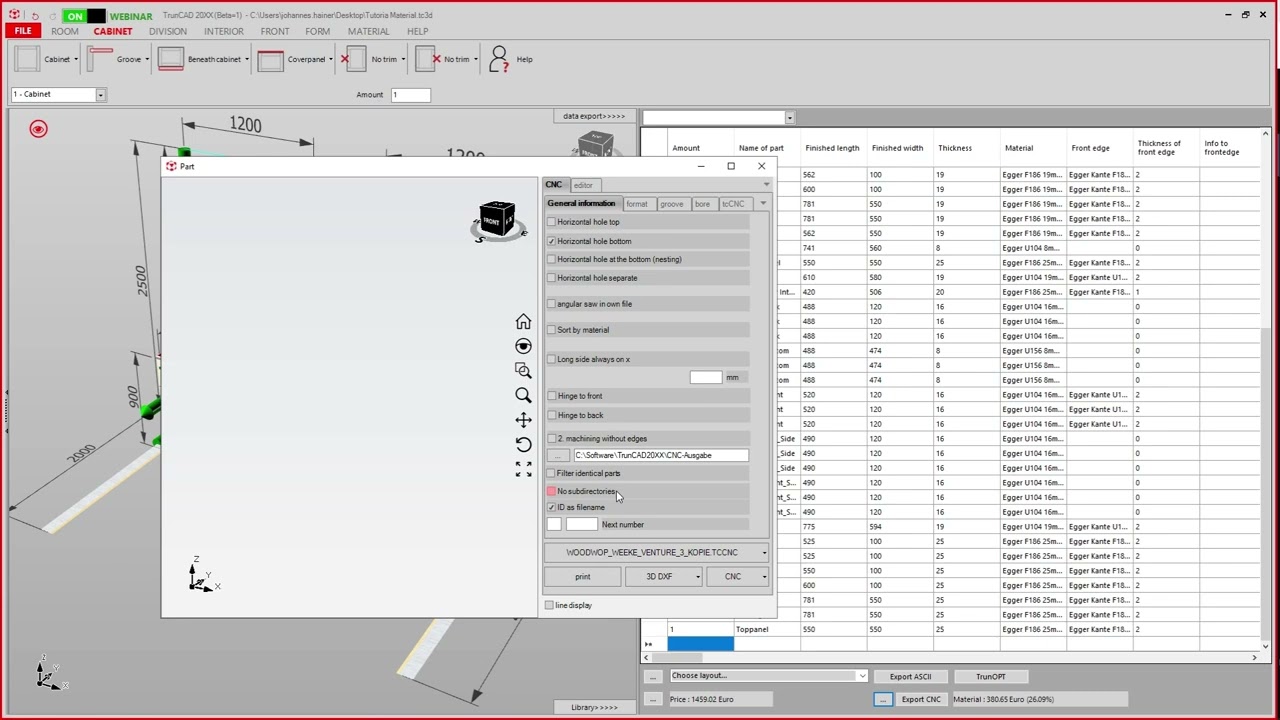Click the undo arrow in the title bar
This screenshot has width=1280, height=720.
[36, 16]
